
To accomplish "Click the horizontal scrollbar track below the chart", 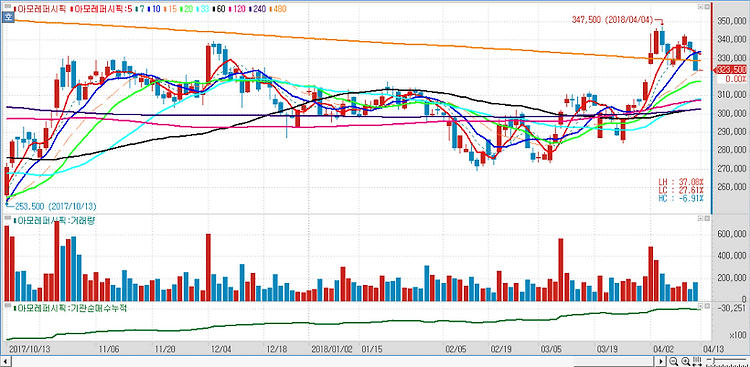I will coord(333,361).
